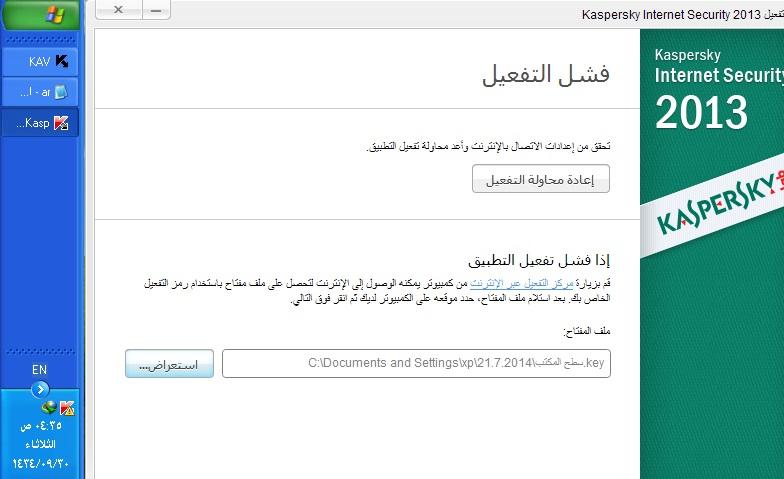
Task: Click the system clock ٠٤:٣٥
Action: (40, 426)
